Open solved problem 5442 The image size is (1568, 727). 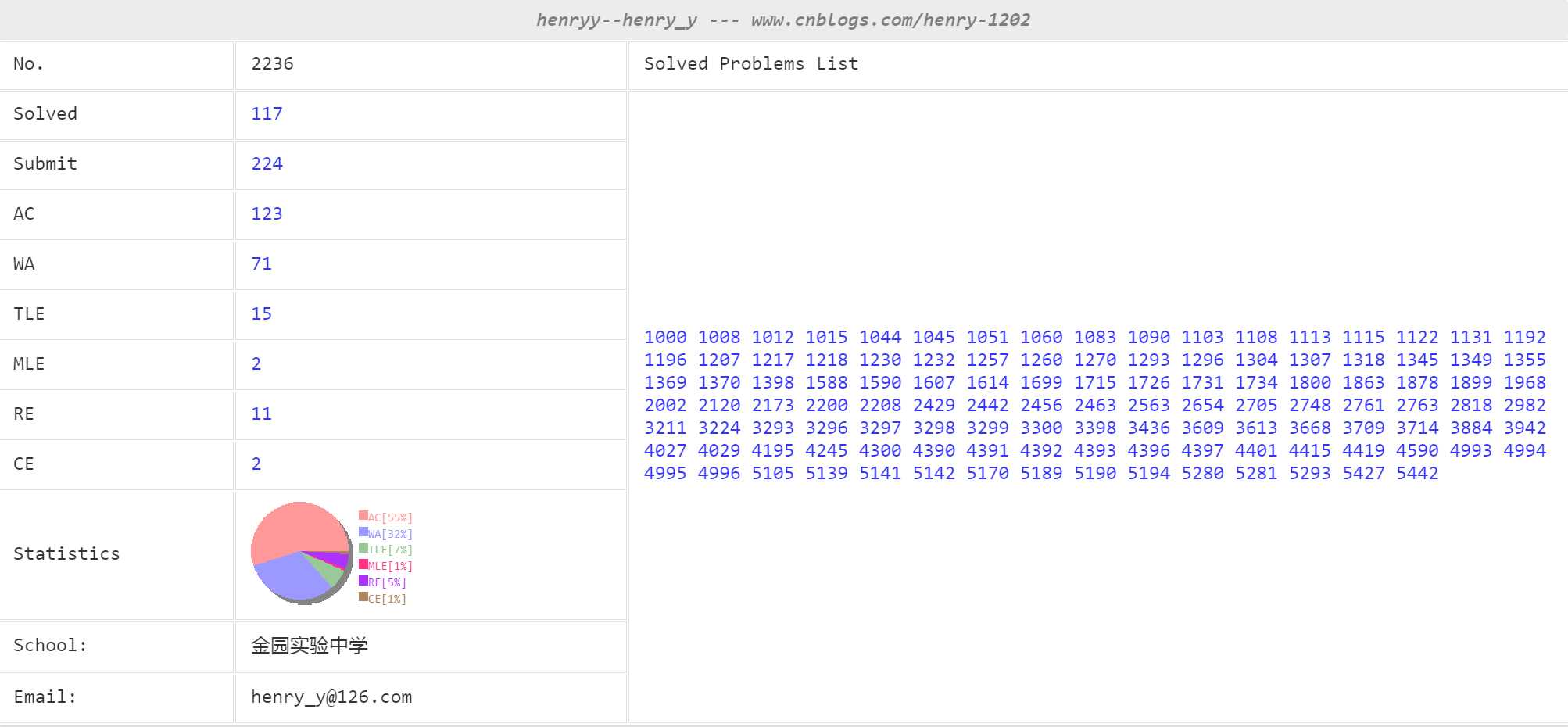tap(1417, 474)
